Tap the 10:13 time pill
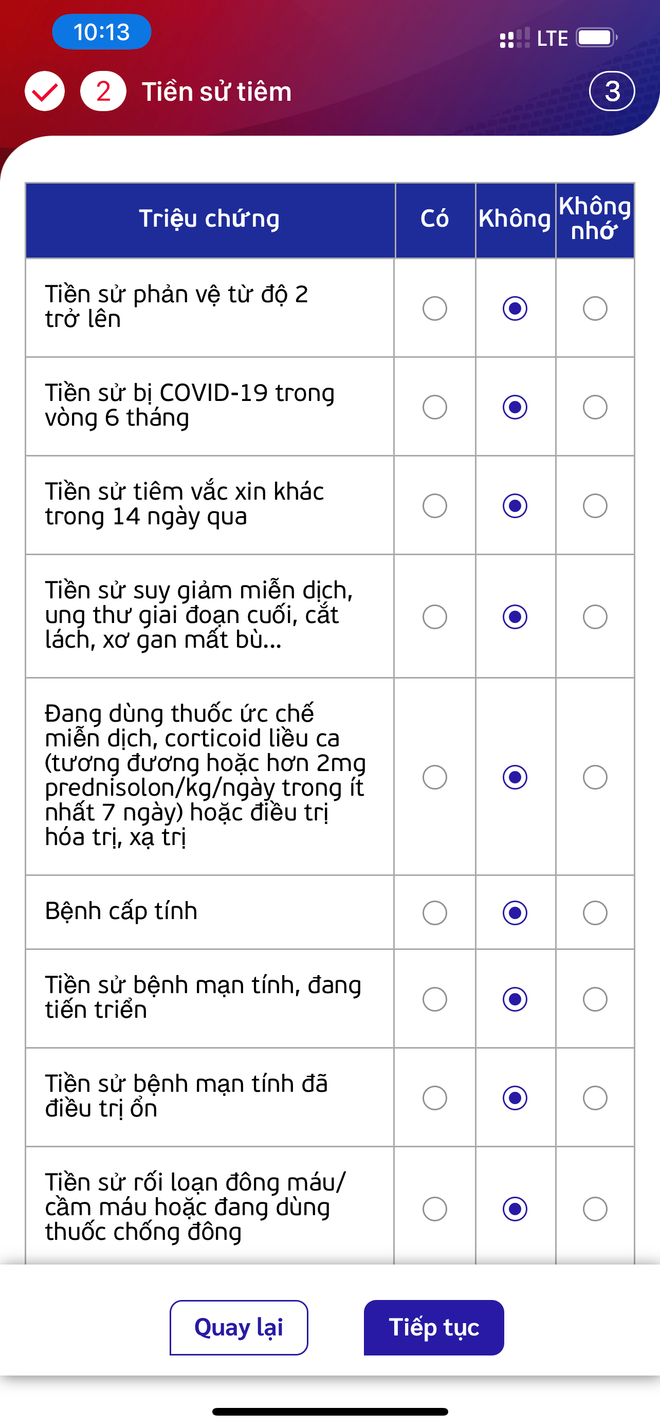 click(x=101, y=32)
